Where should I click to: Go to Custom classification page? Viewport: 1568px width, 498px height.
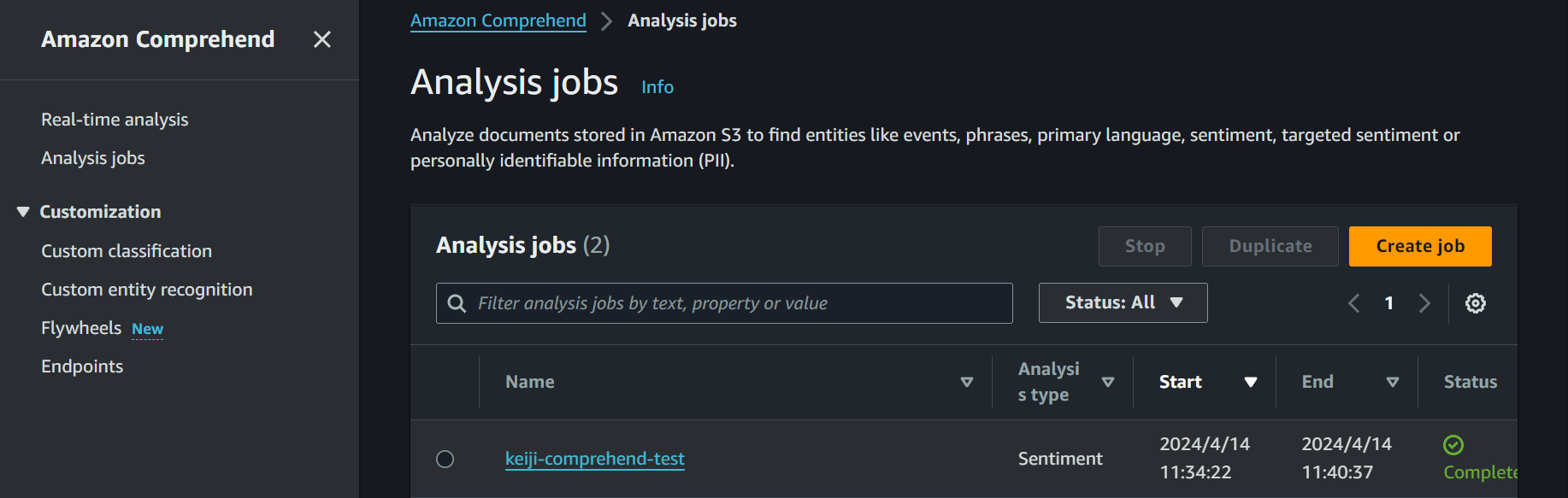point(127,251)
